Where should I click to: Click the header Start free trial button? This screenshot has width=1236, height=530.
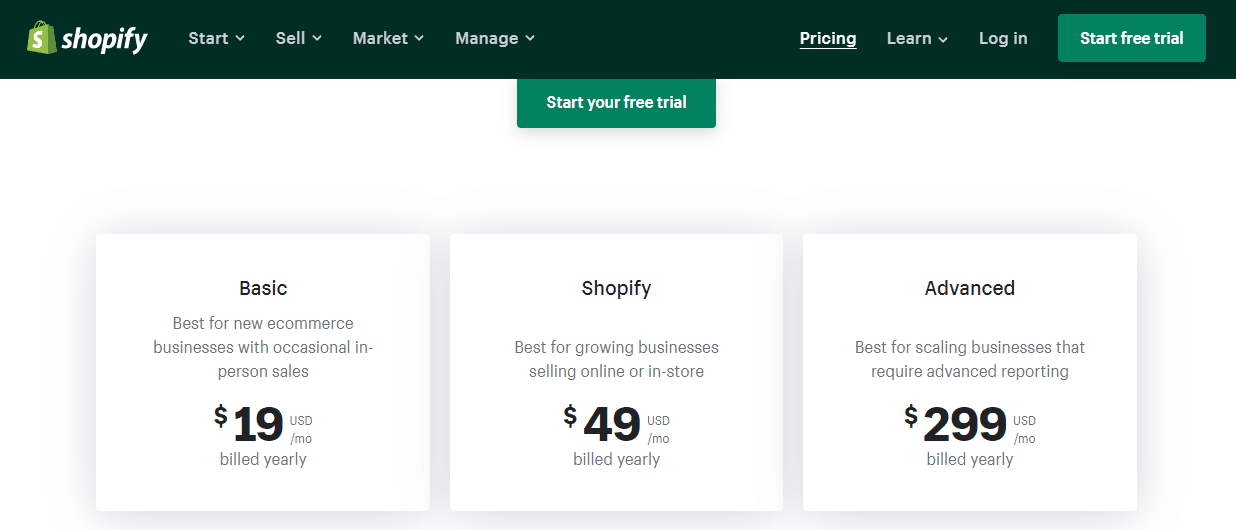click(x=1132, y=38)
